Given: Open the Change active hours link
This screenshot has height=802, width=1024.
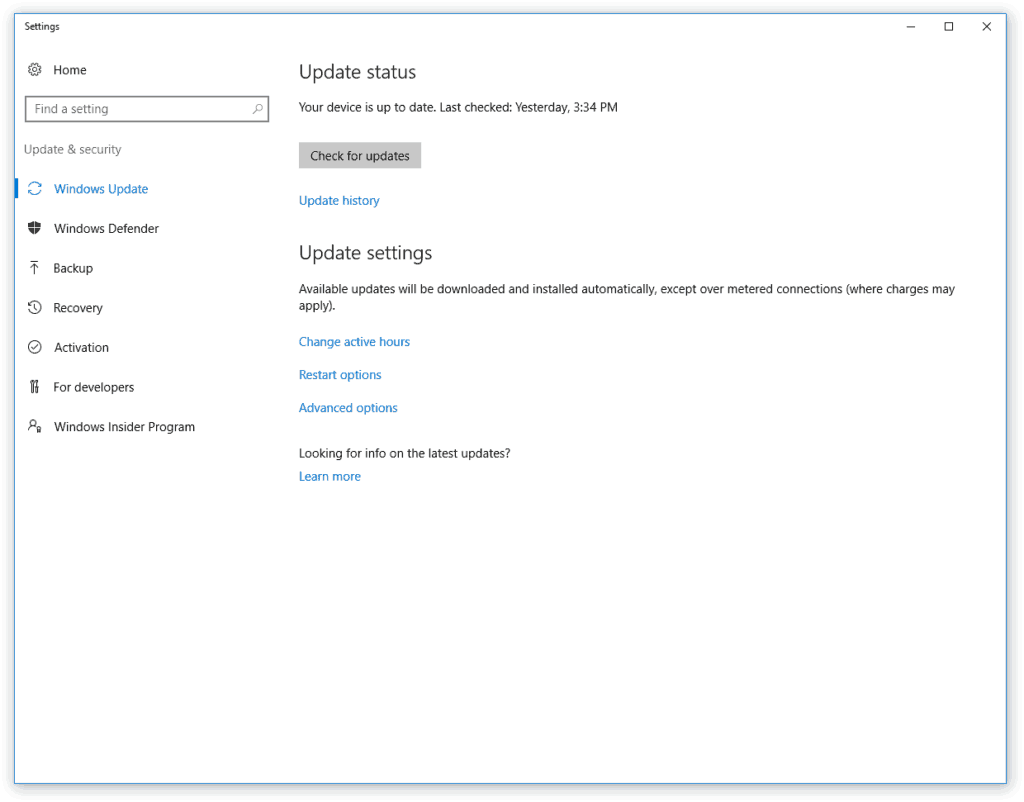Looking at the screenshot, I should (354, 342).
